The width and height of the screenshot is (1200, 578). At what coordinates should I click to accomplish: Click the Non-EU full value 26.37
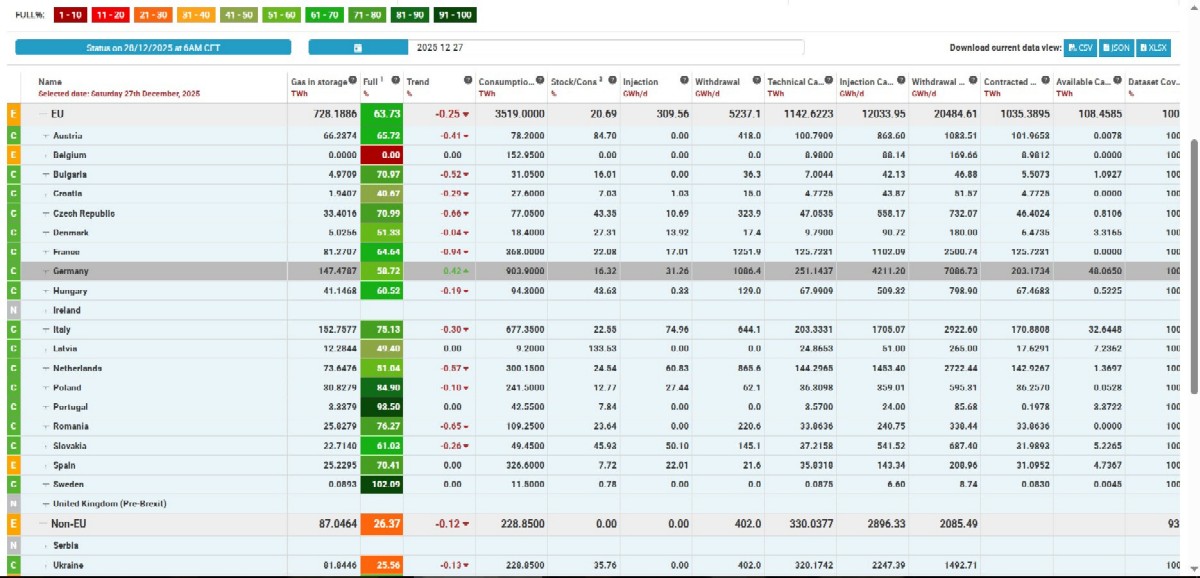[383, 524]
